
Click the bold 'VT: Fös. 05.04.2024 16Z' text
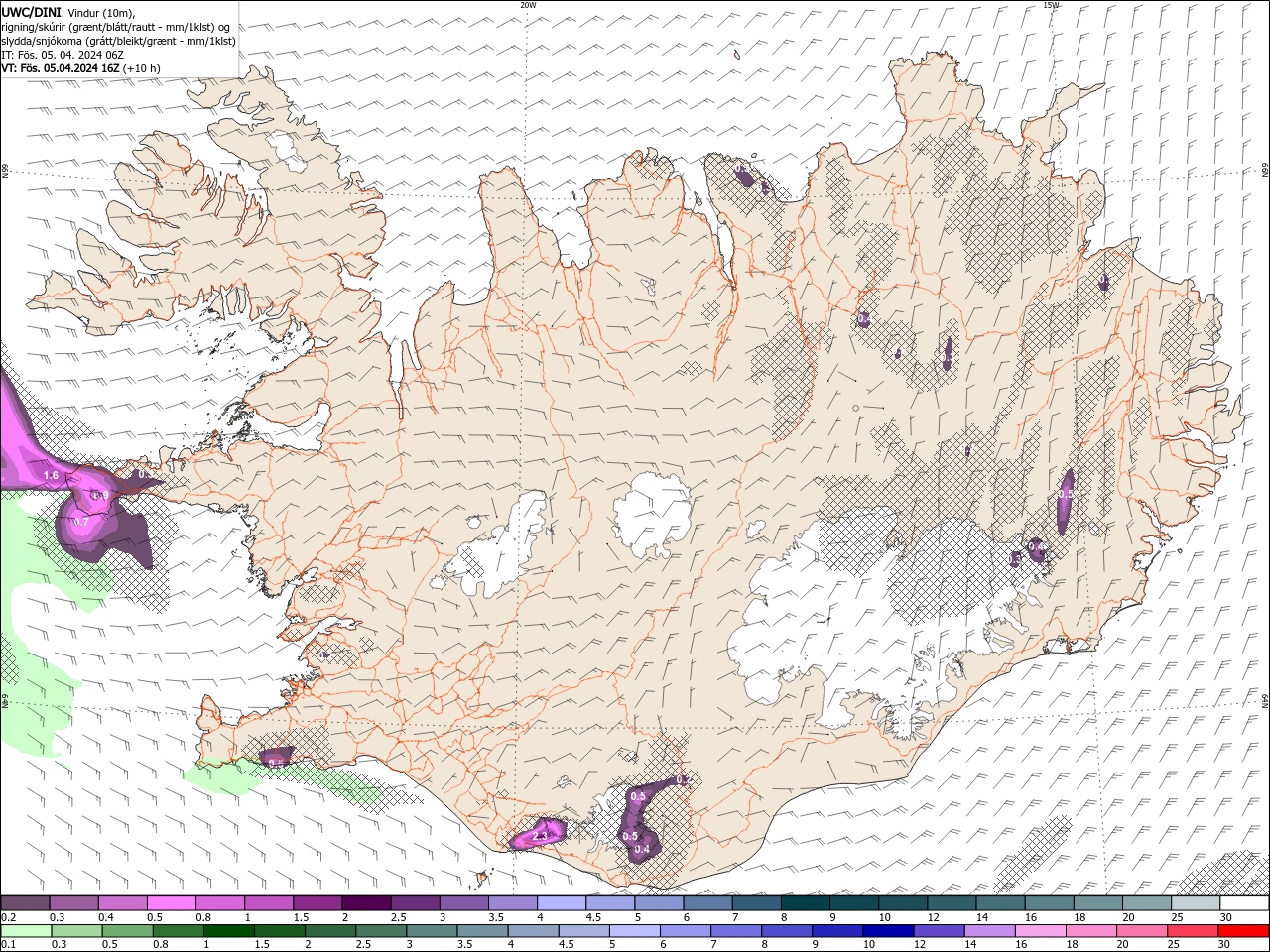coord(61,68)
